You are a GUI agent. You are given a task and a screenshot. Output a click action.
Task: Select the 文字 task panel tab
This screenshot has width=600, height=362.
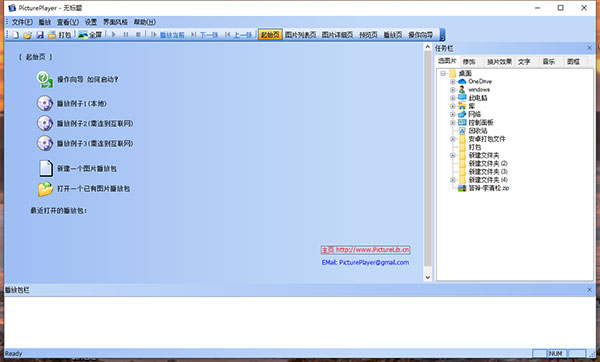click(x=524, y=62)
